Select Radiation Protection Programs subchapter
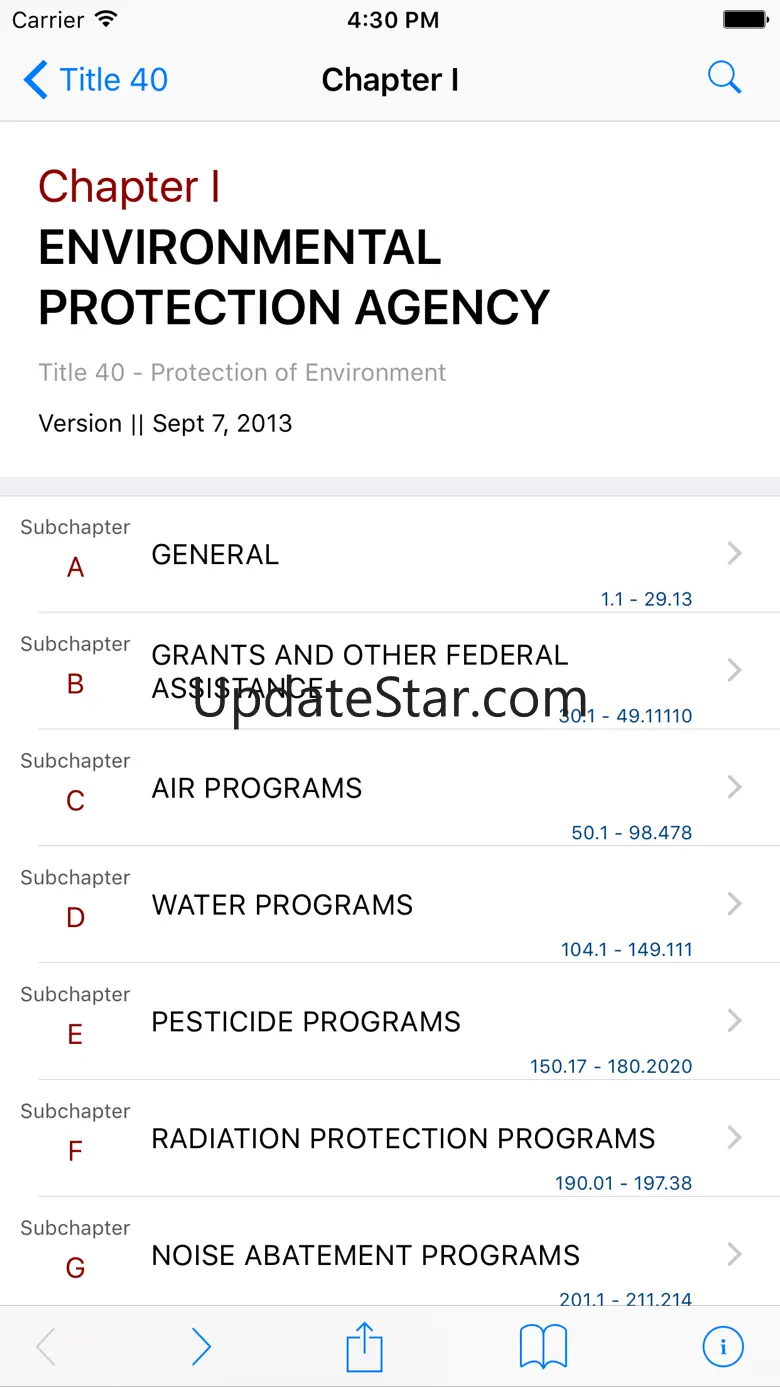780x1387 pixels. tap(403, 1138)
